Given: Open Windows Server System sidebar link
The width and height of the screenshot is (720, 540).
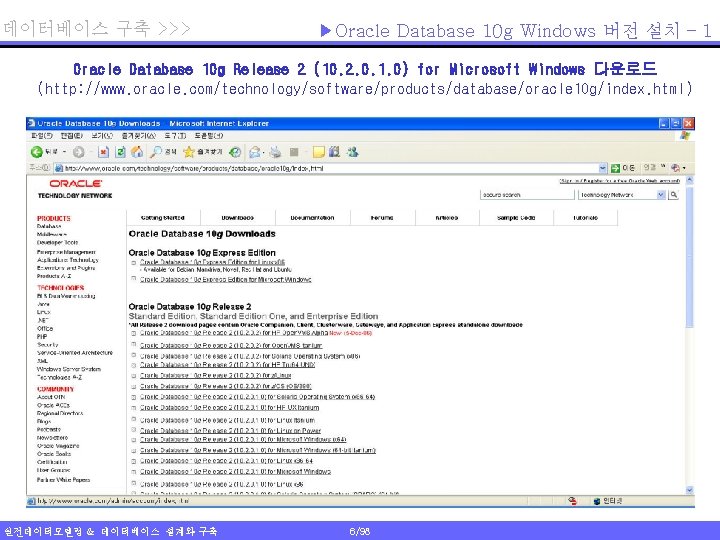Looking at the screenshot, I should pyautogui.click(x=69, y=369).
